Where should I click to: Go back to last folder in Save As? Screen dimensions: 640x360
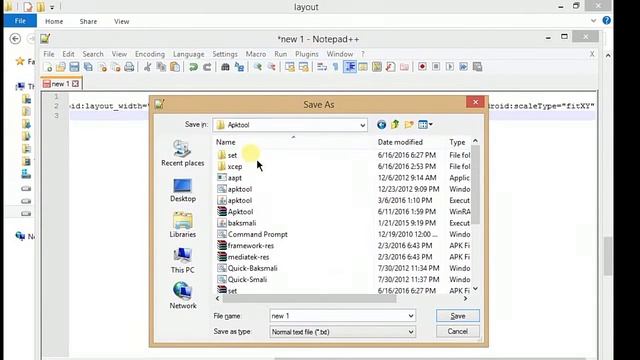click(381, 124)
